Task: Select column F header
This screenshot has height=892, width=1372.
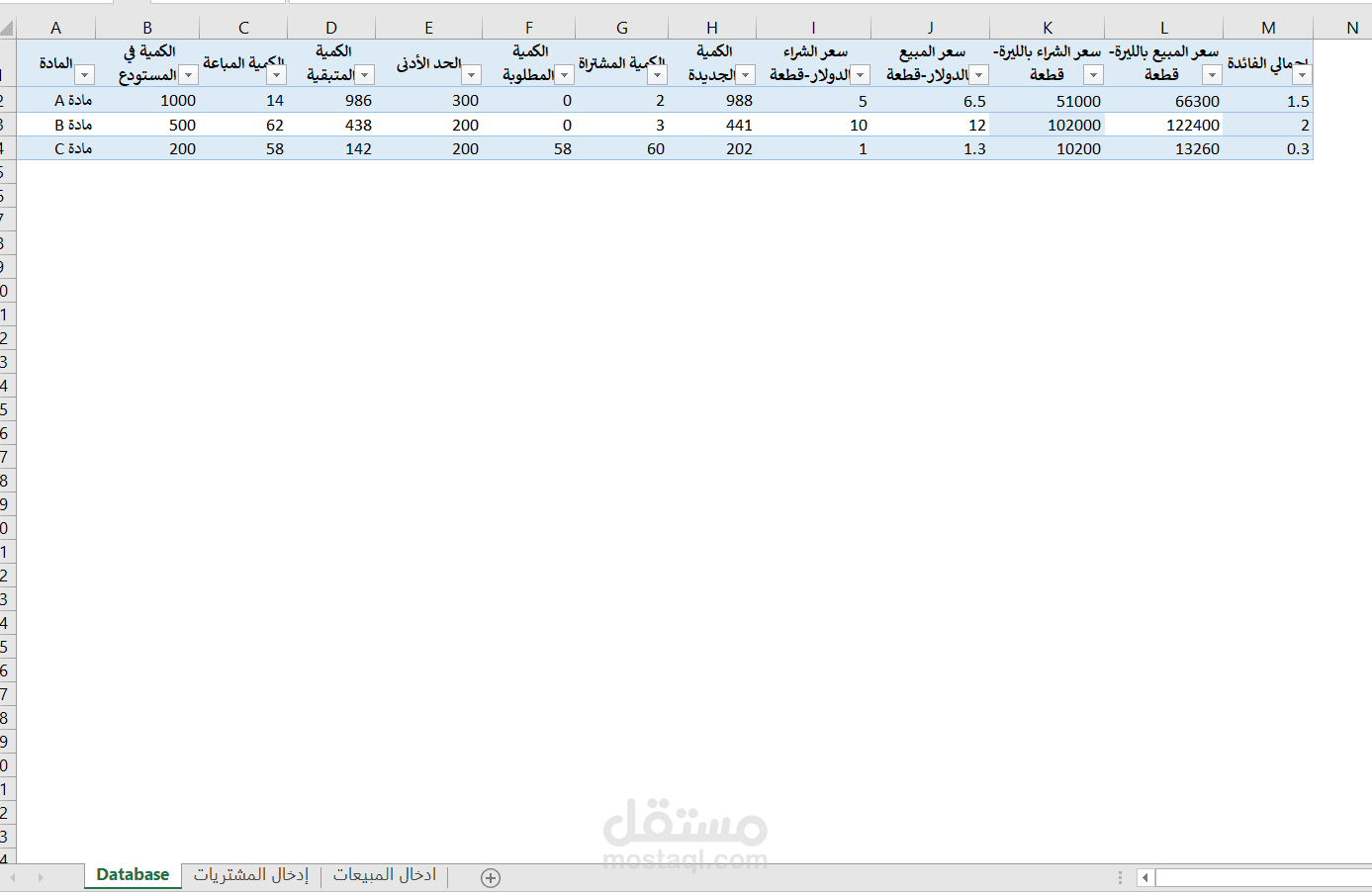Action: pos(528,28)
